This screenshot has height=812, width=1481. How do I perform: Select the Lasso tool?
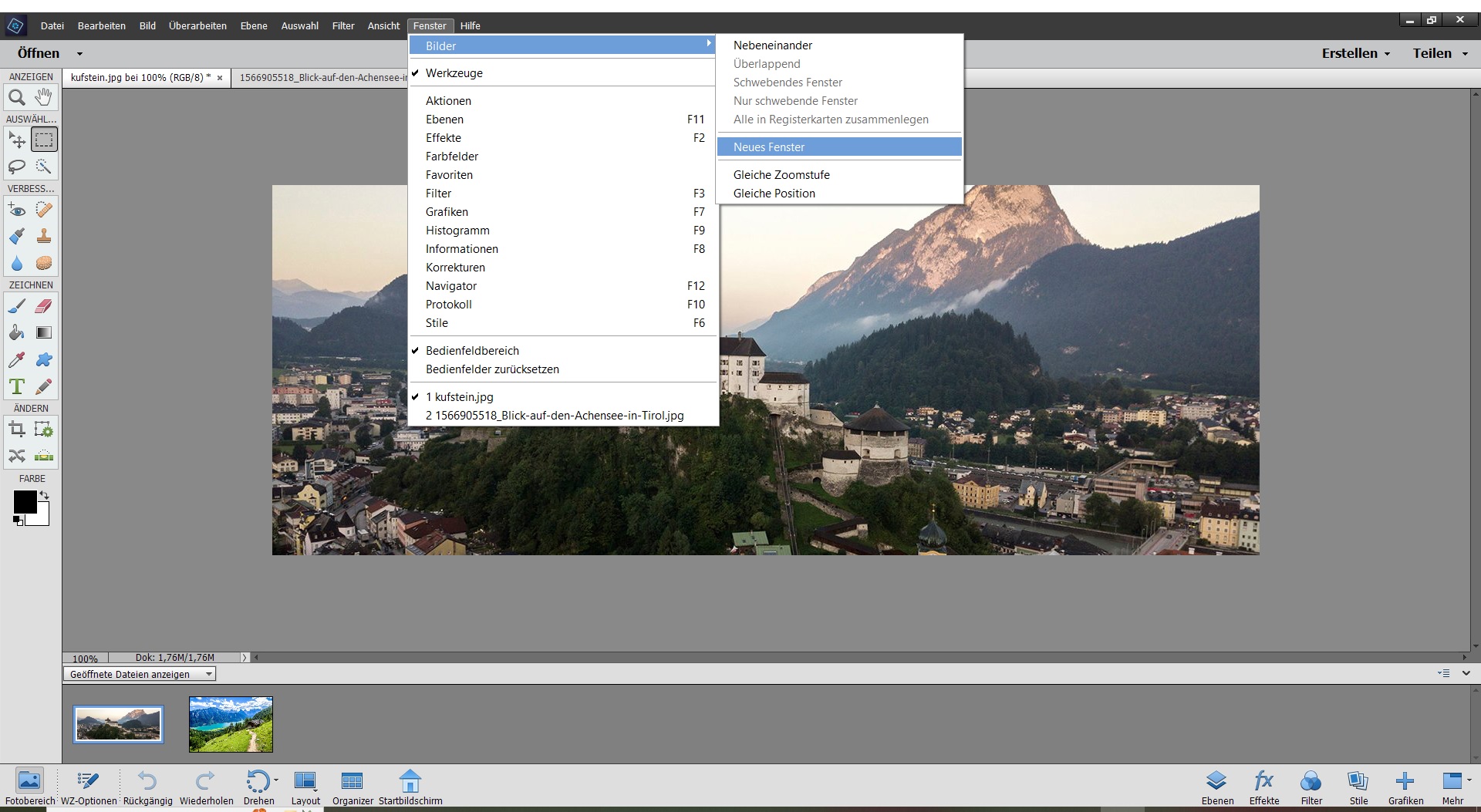[x=17, y=167]
